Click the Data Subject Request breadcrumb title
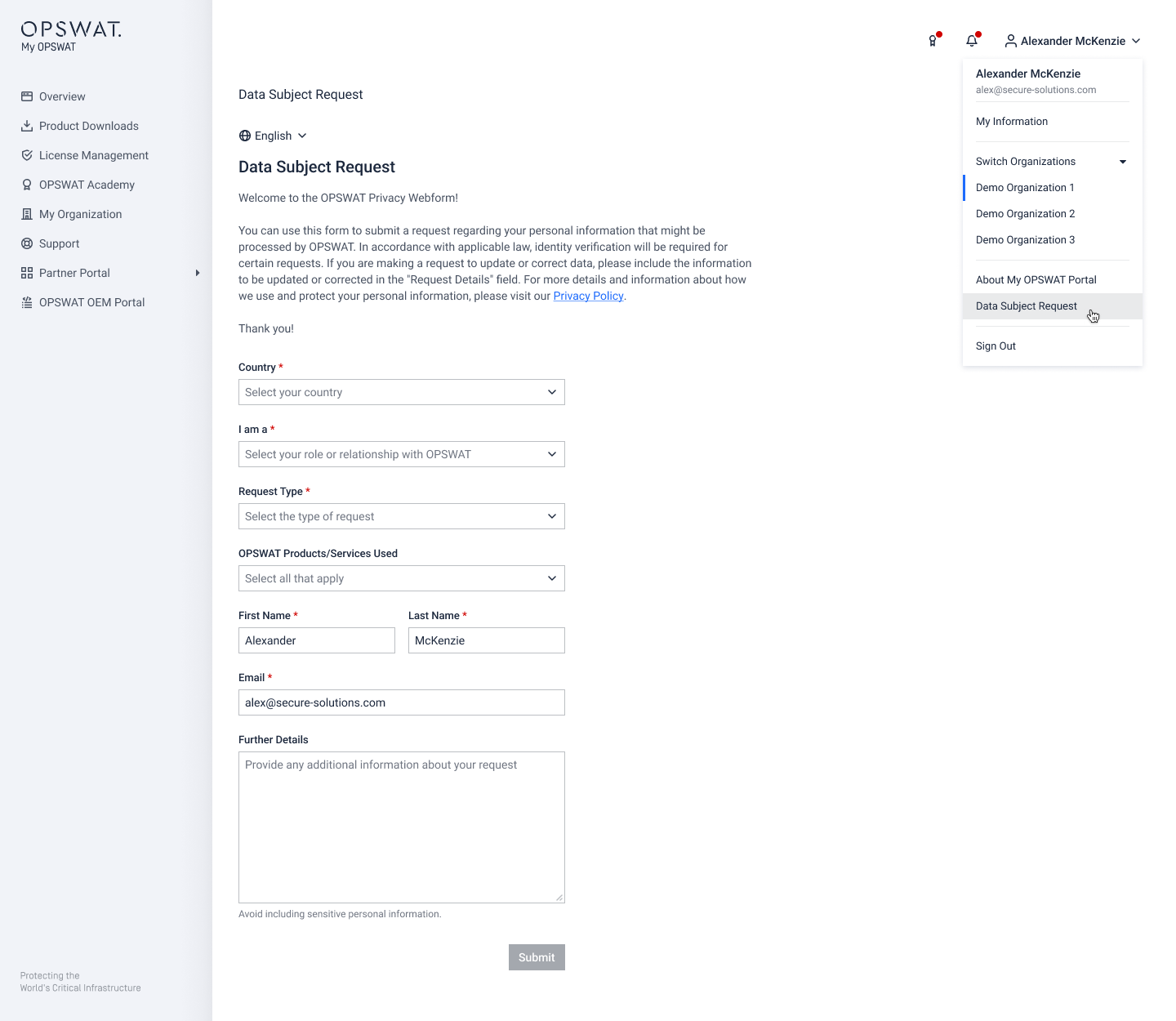Image resolution: width=1176 pixels, height=1021 pixels. click(301, 95)
